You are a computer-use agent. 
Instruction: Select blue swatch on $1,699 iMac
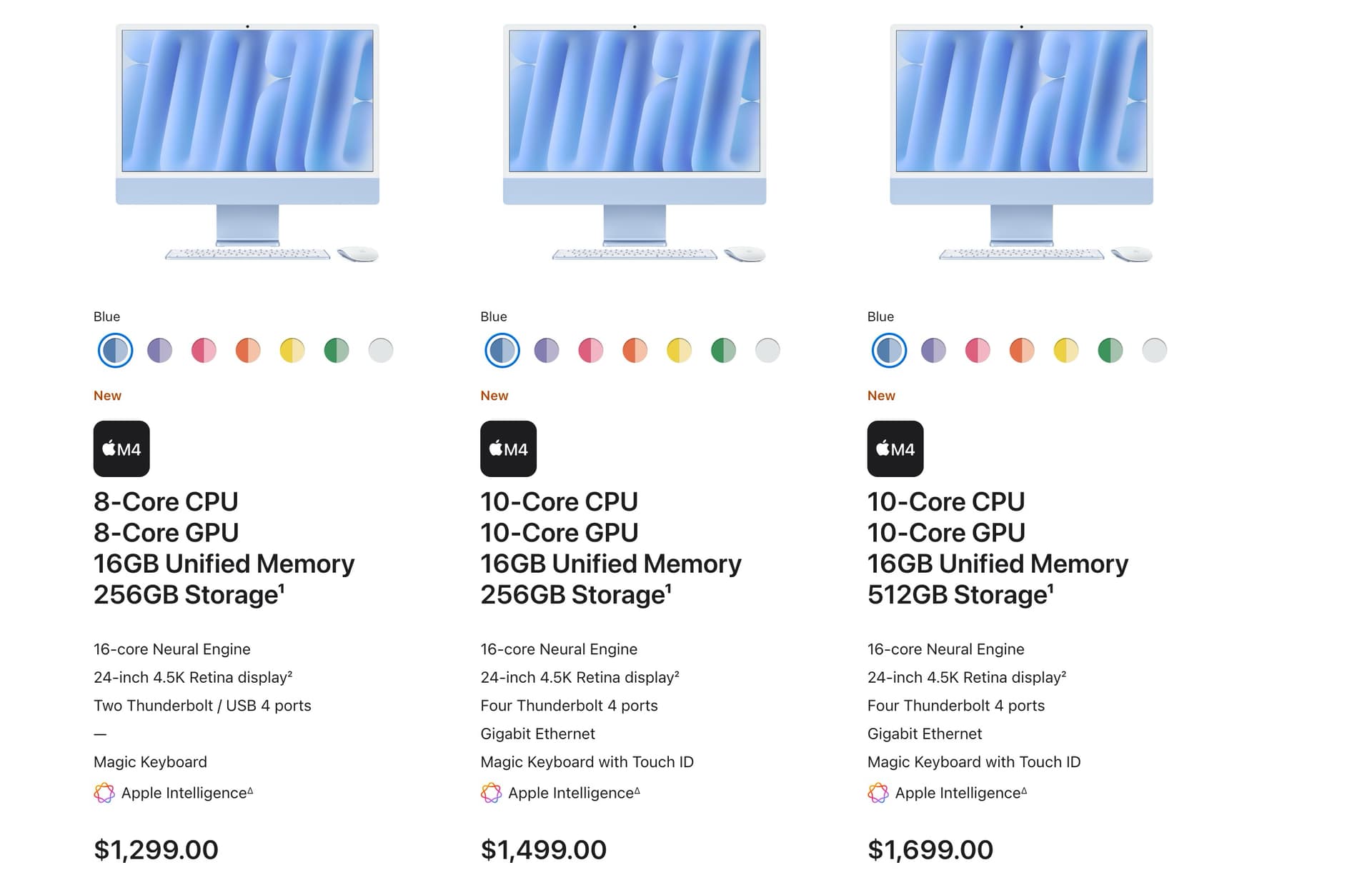[889, 351]
